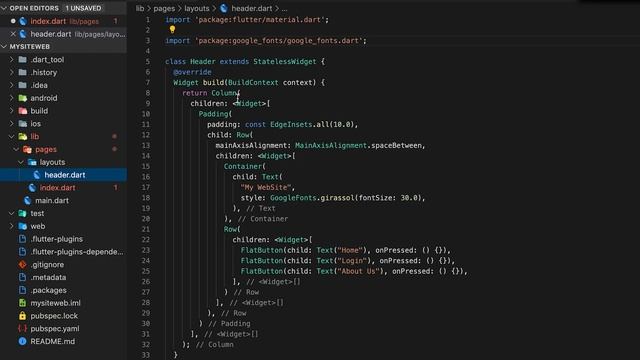
Task: Collapse the lib folder chevron
Action: 11,136
